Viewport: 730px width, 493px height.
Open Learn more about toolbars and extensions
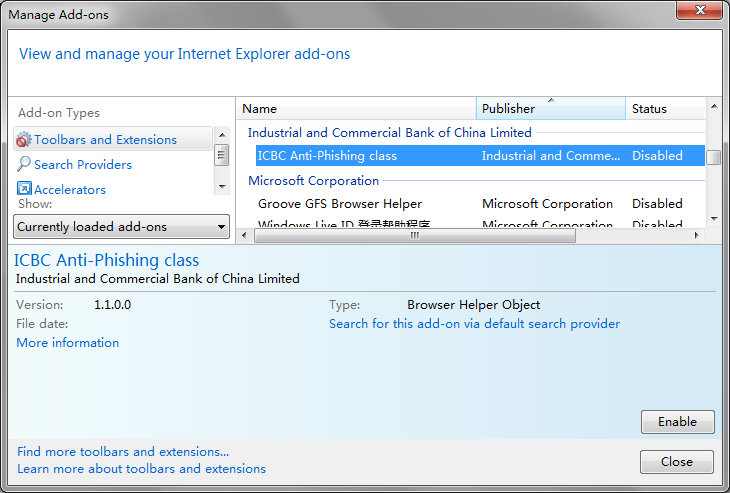click(x=142, y=468)
